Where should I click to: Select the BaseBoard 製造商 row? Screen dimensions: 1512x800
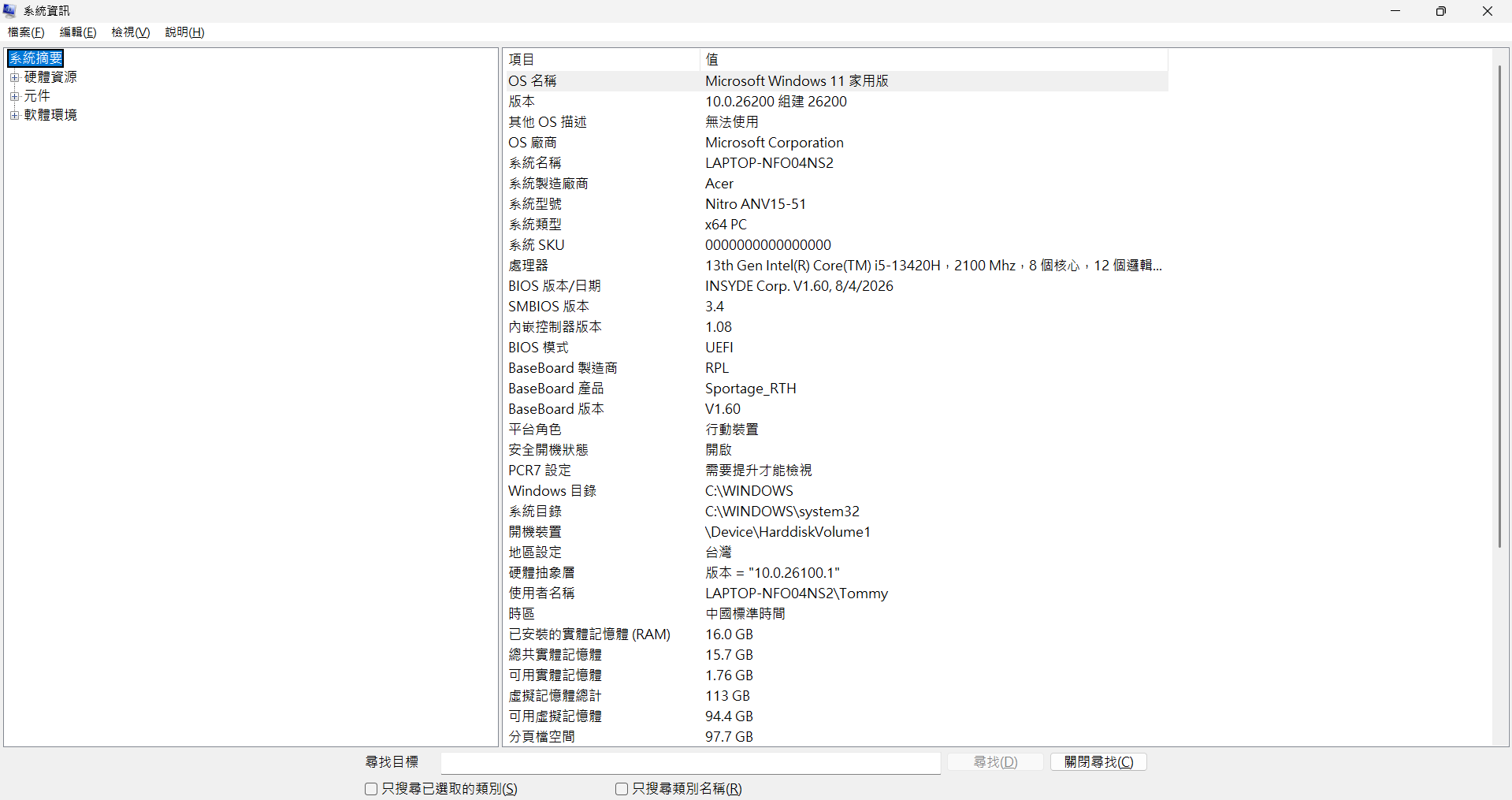[835, 368]
